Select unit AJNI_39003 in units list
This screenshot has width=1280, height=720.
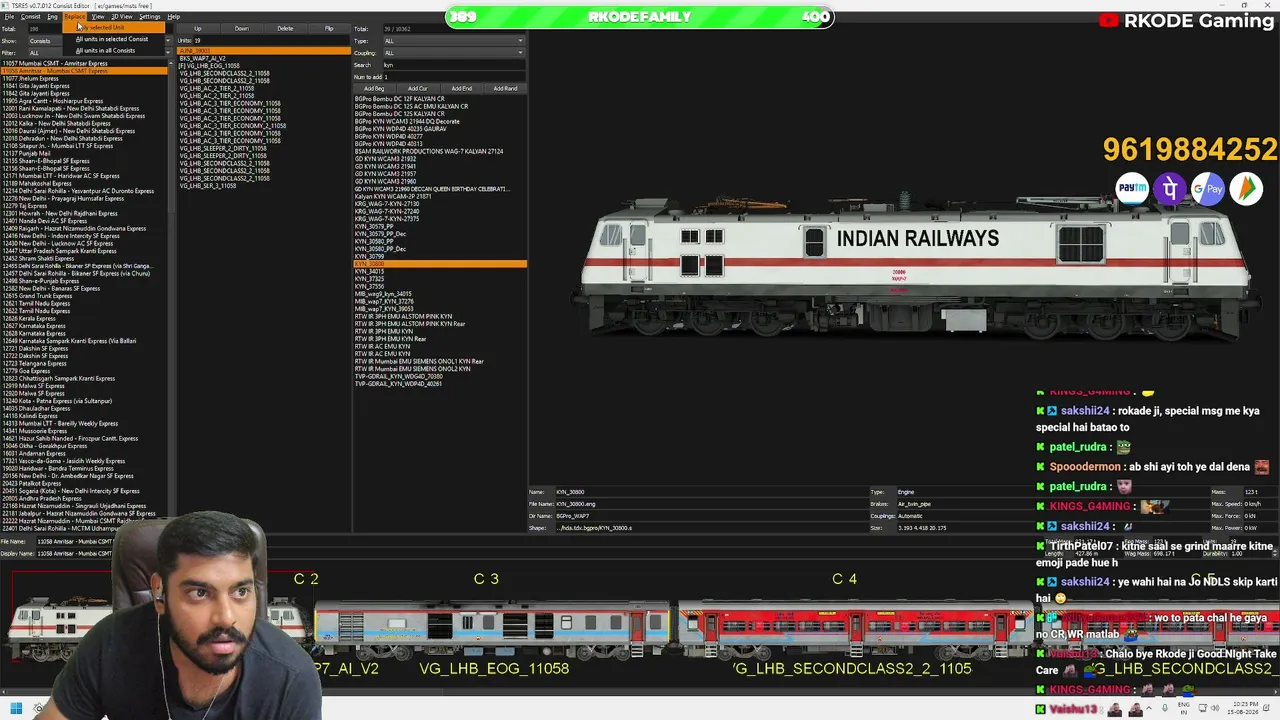coord(263,51)
